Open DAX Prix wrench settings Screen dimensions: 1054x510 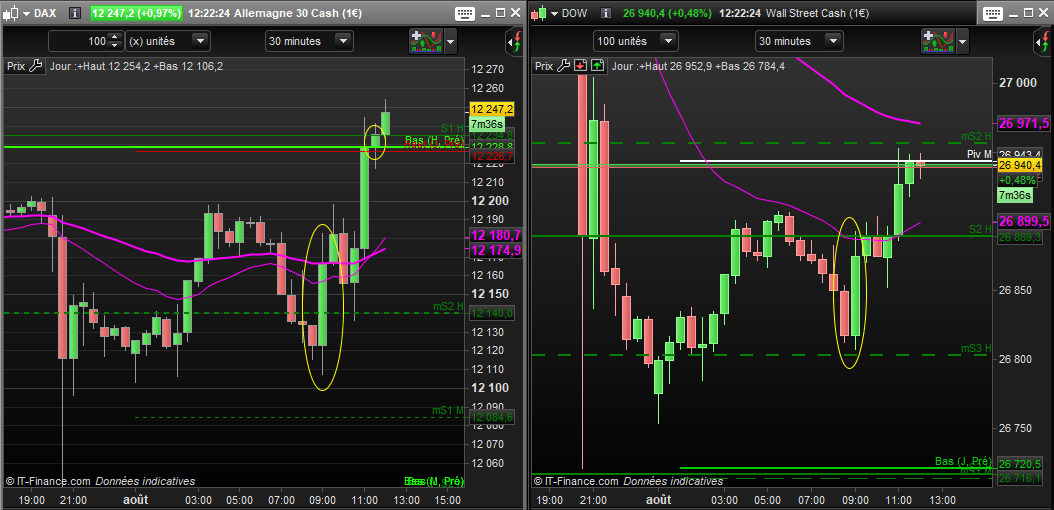pos(36,66)
